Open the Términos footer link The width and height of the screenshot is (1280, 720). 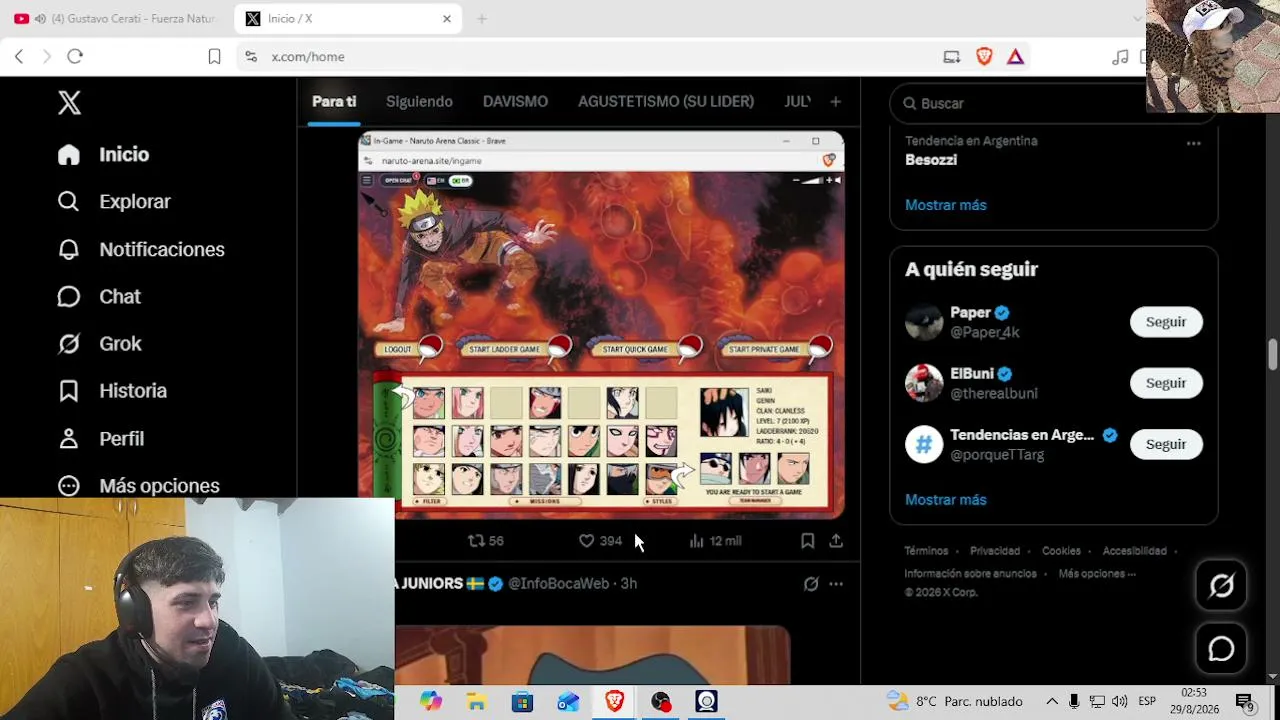(926, 551)
